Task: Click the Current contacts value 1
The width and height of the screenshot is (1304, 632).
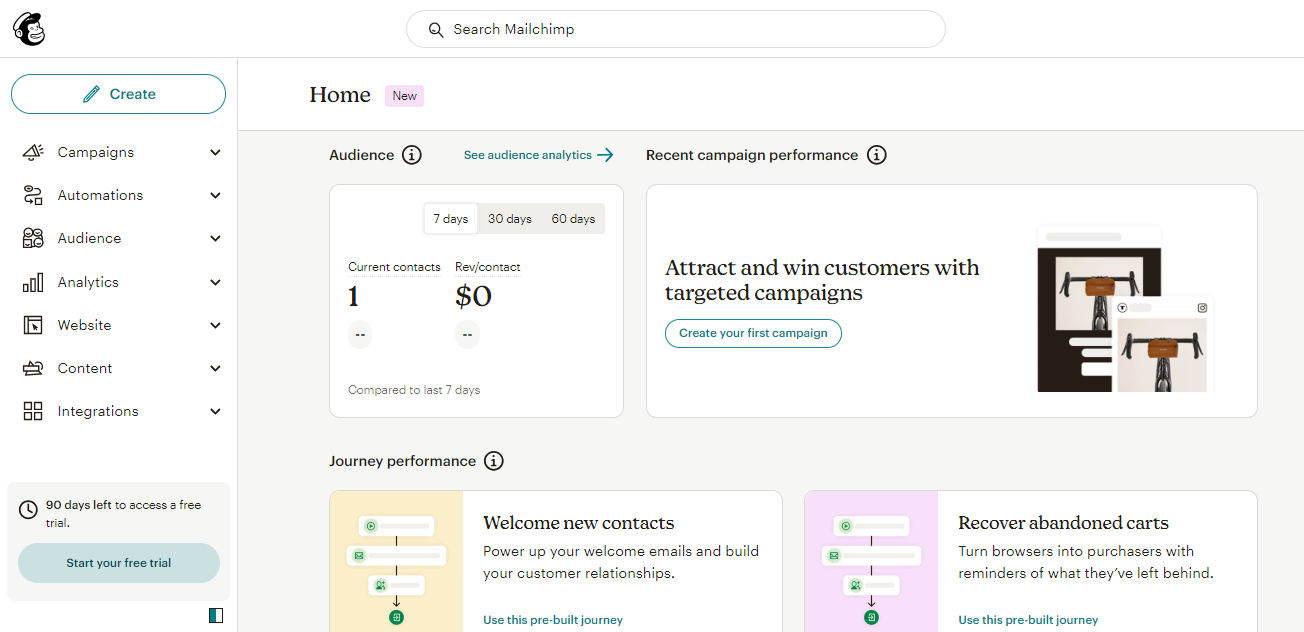Action: point(353,297)
